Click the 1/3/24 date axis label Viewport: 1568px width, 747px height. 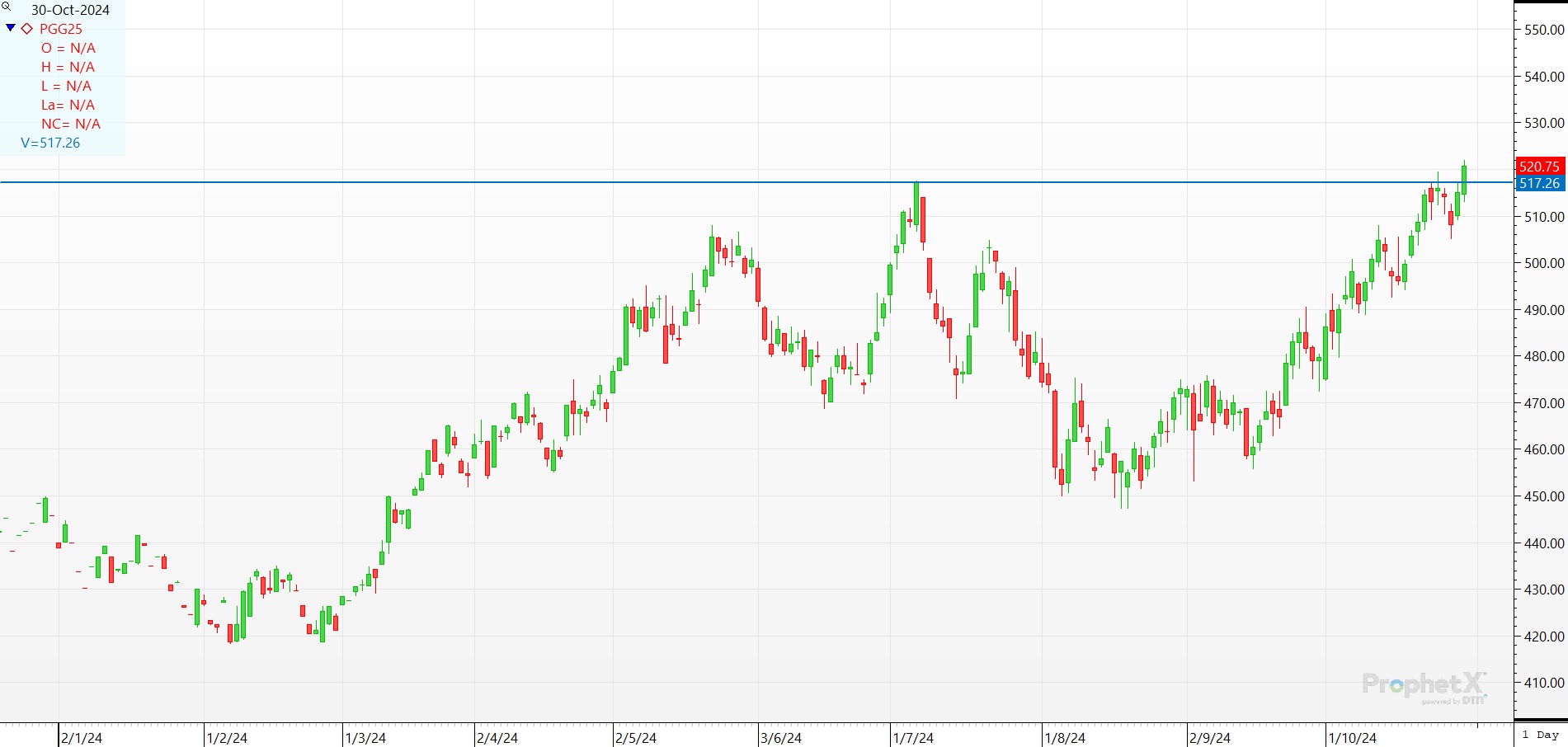[365, 738]
